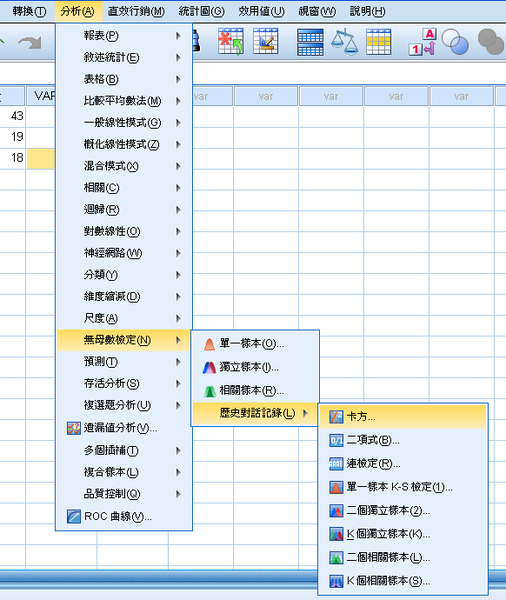Expand 複選題分析(U) submenu
This screenshot has height=600, width=506.
click(x=124, y=406)
